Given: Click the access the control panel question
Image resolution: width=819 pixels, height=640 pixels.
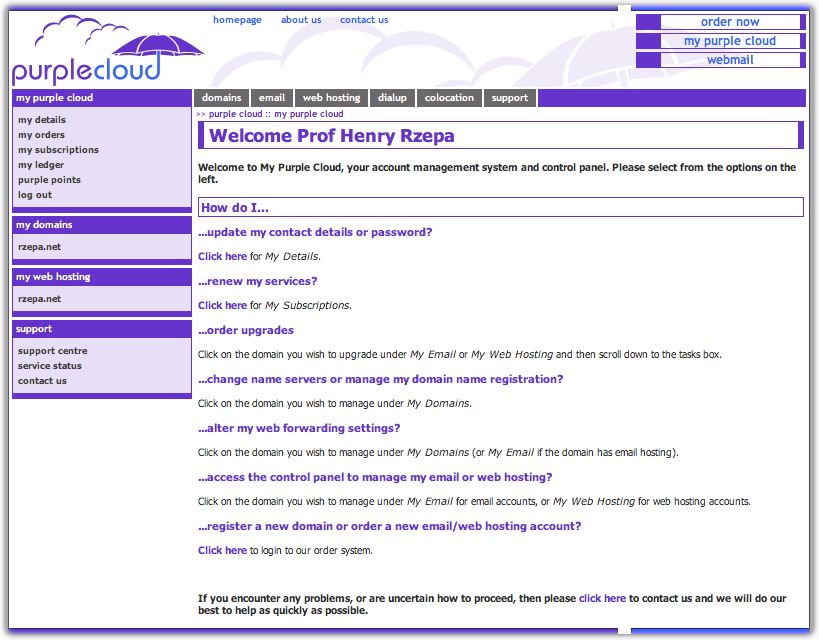Looking at the screenshot, I should pos(375,478).
